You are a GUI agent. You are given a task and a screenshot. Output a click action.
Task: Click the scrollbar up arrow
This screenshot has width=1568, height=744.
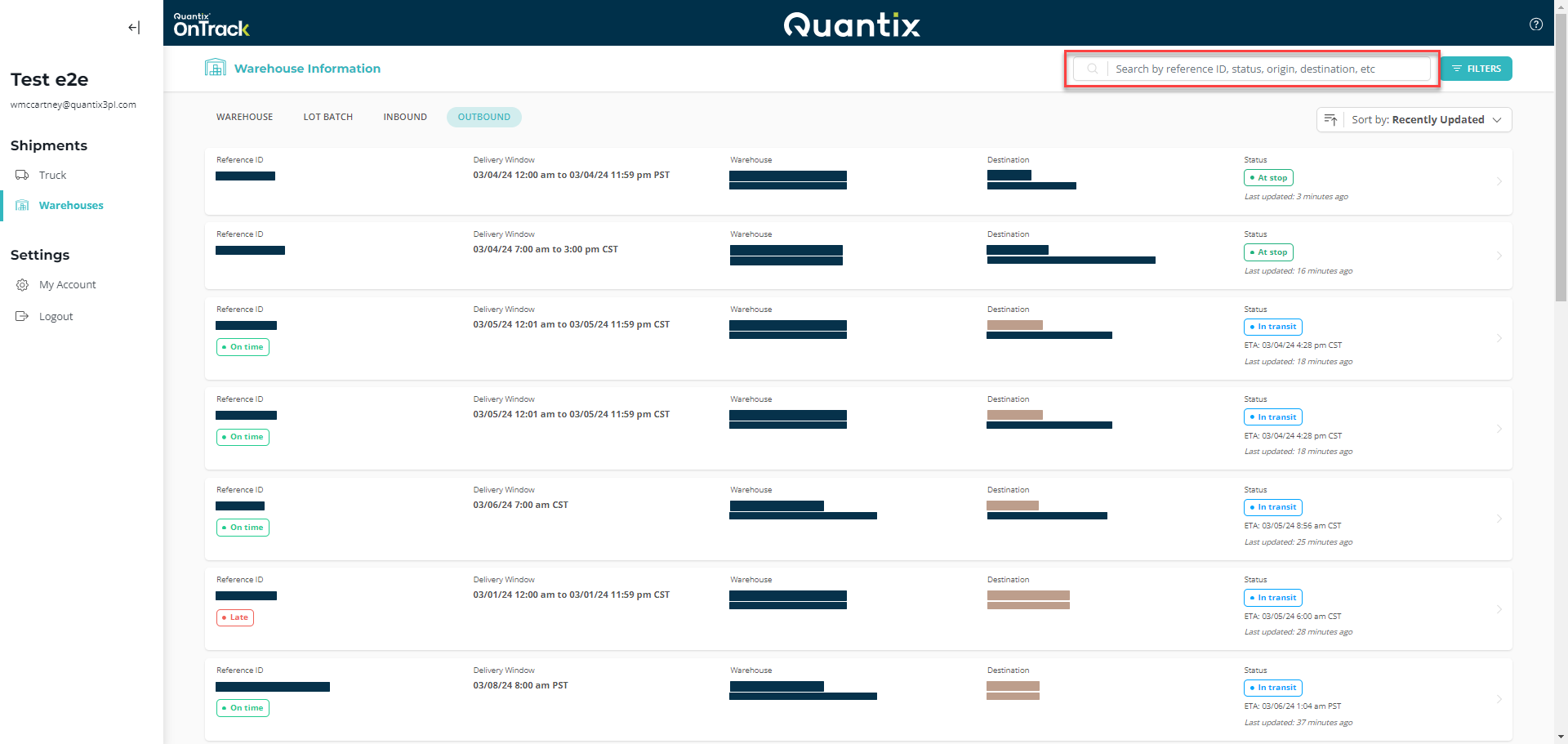click(1561, 7)
